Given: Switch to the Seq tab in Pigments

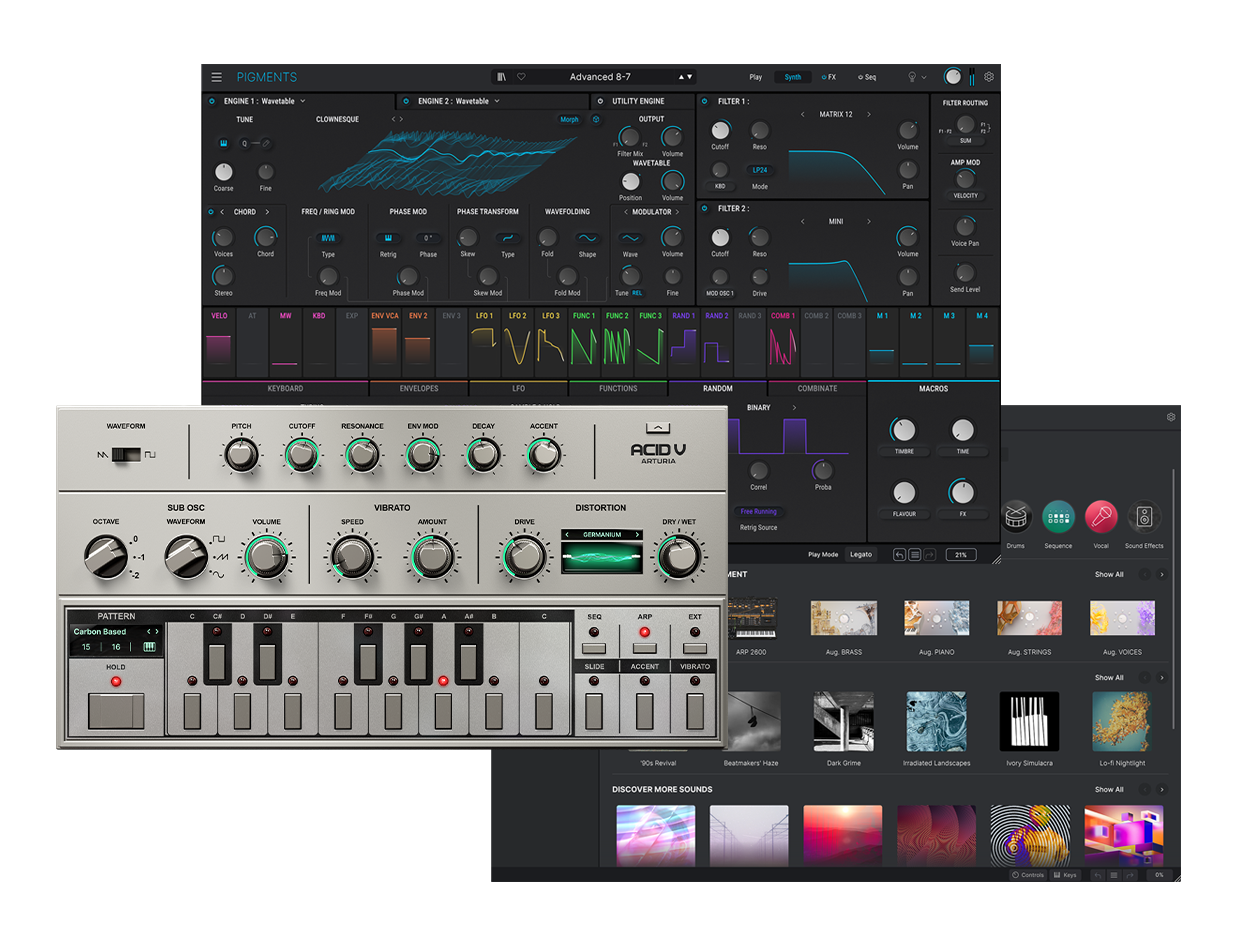Looking at the screenshot, I should pos(867,77).
